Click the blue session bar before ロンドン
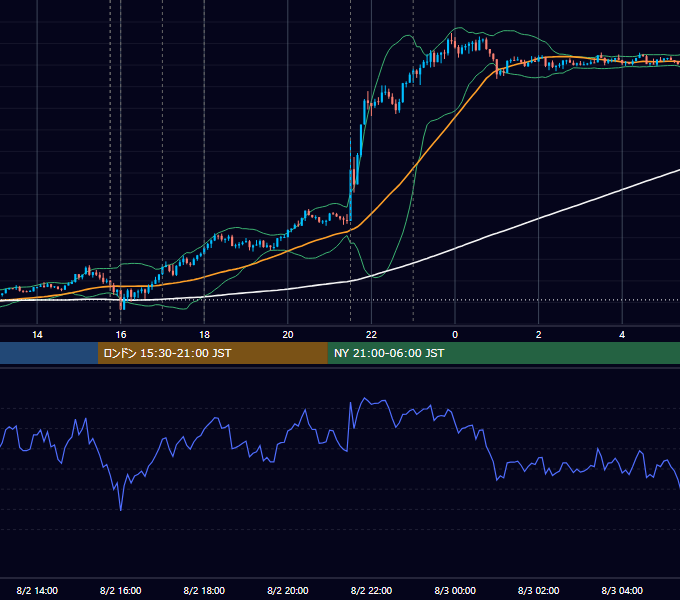The width and height of the screenshot is (680, 600). click(x=49, y=353)
